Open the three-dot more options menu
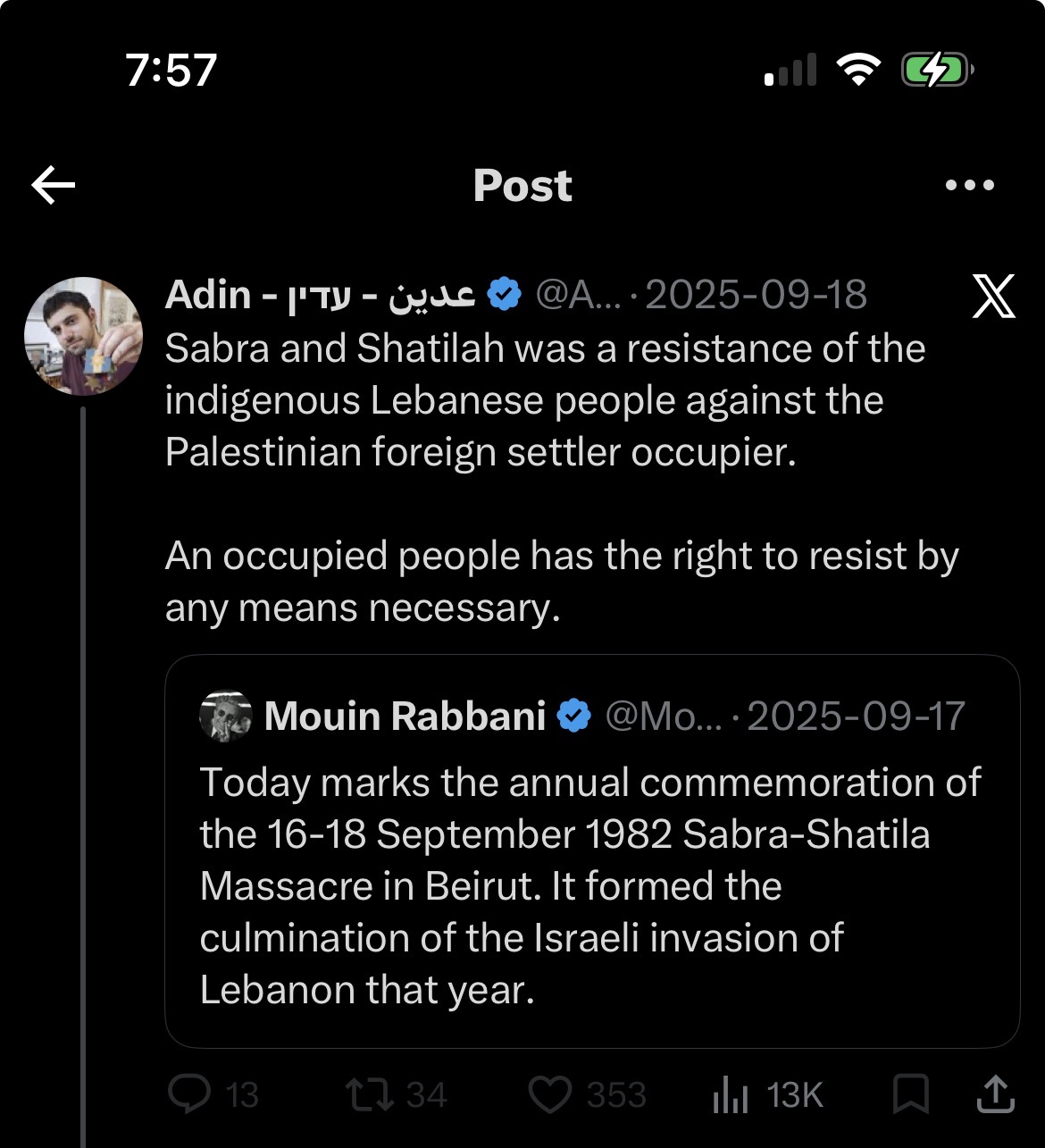The height and width of the screenshot is (1148, 1045). 969,186
